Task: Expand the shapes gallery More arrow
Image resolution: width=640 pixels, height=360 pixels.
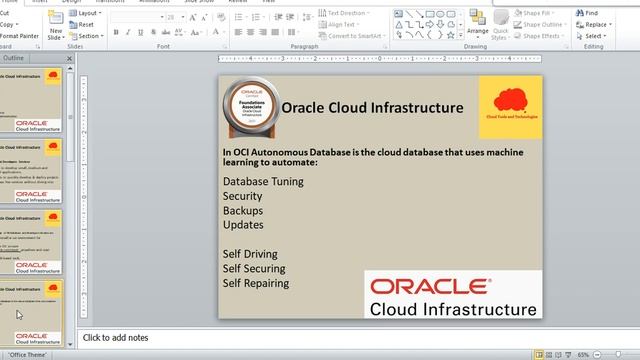Action: [x=461, y=36]
